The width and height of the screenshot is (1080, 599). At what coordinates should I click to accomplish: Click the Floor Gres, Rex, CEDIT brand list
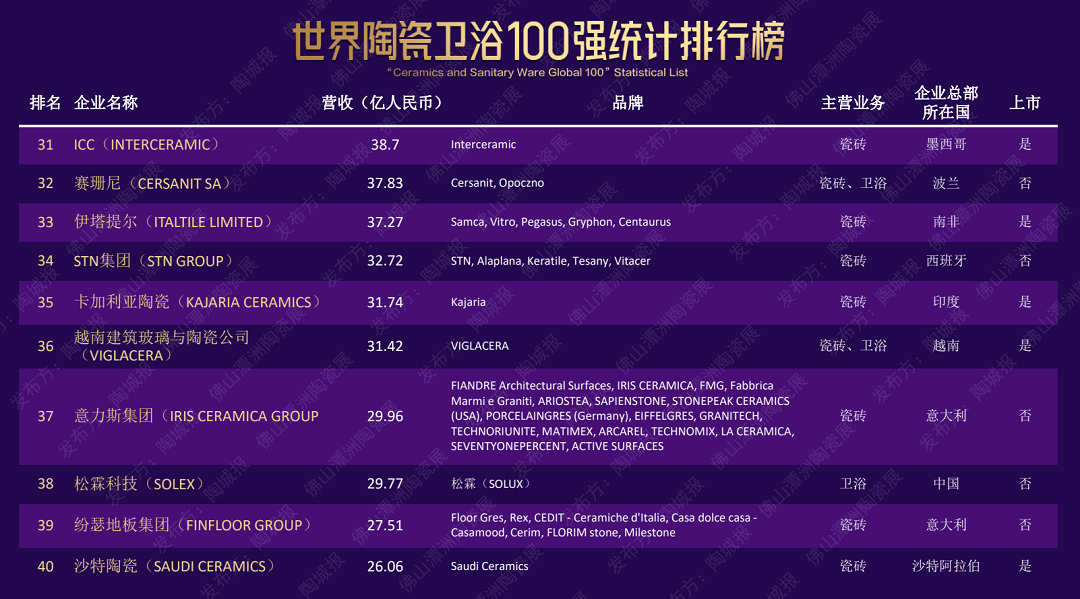pyautogui.click(x=604, y=525)
